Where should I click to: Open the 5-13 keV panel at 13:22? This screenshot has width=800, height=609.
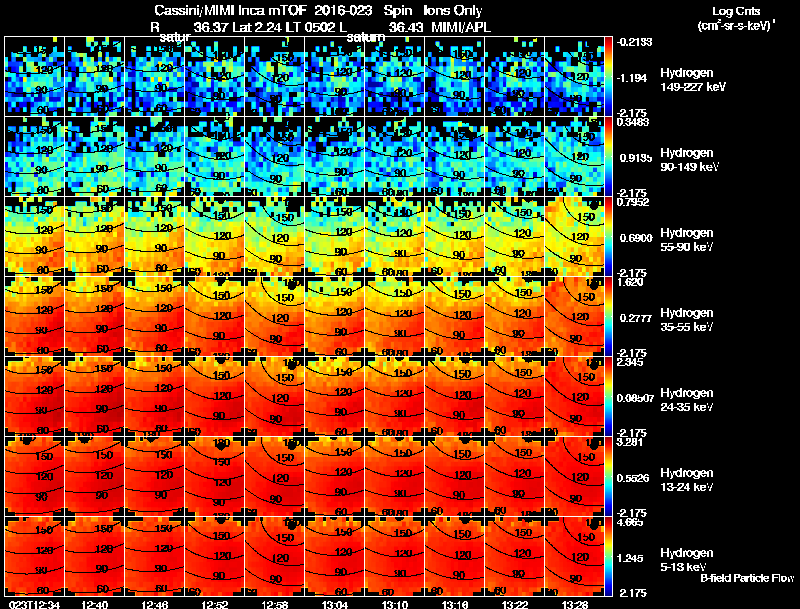[515, 557]
